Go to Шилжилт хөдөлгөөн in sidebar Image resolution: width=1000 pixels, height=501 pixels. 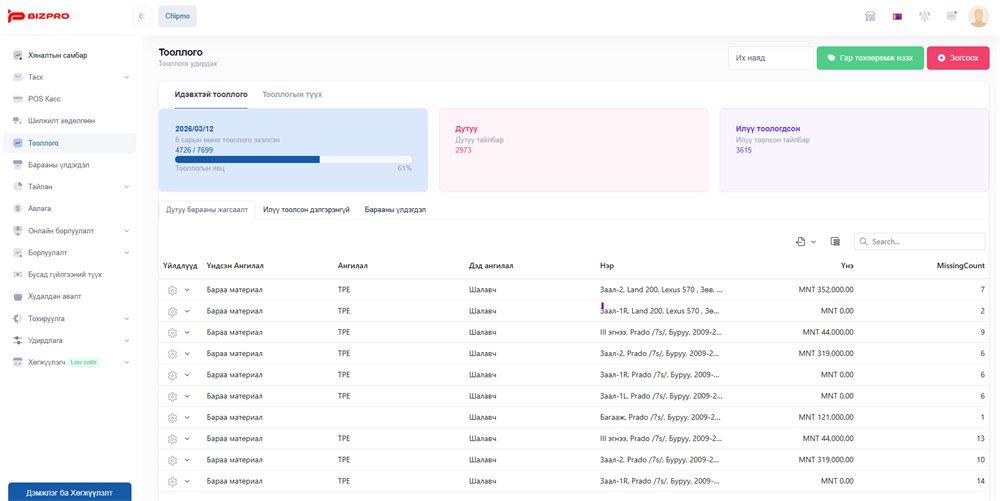pos(70,120)
